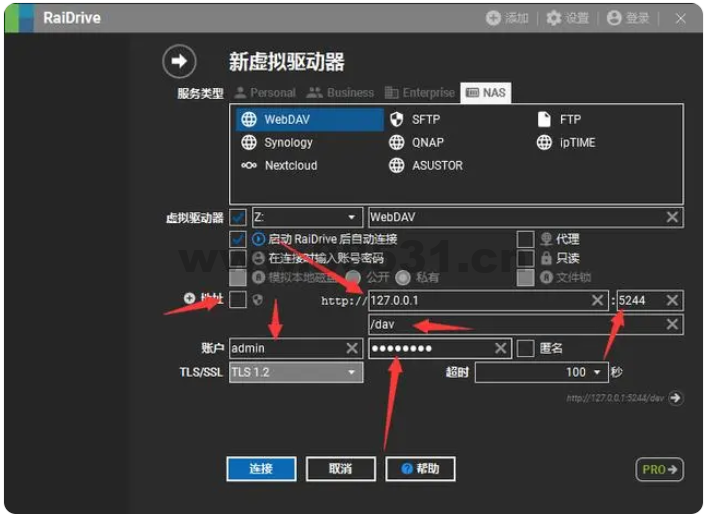Open the TLS 1.2 dropdown
This screenshot has height=514, width=705.
[x=296, y=372]
